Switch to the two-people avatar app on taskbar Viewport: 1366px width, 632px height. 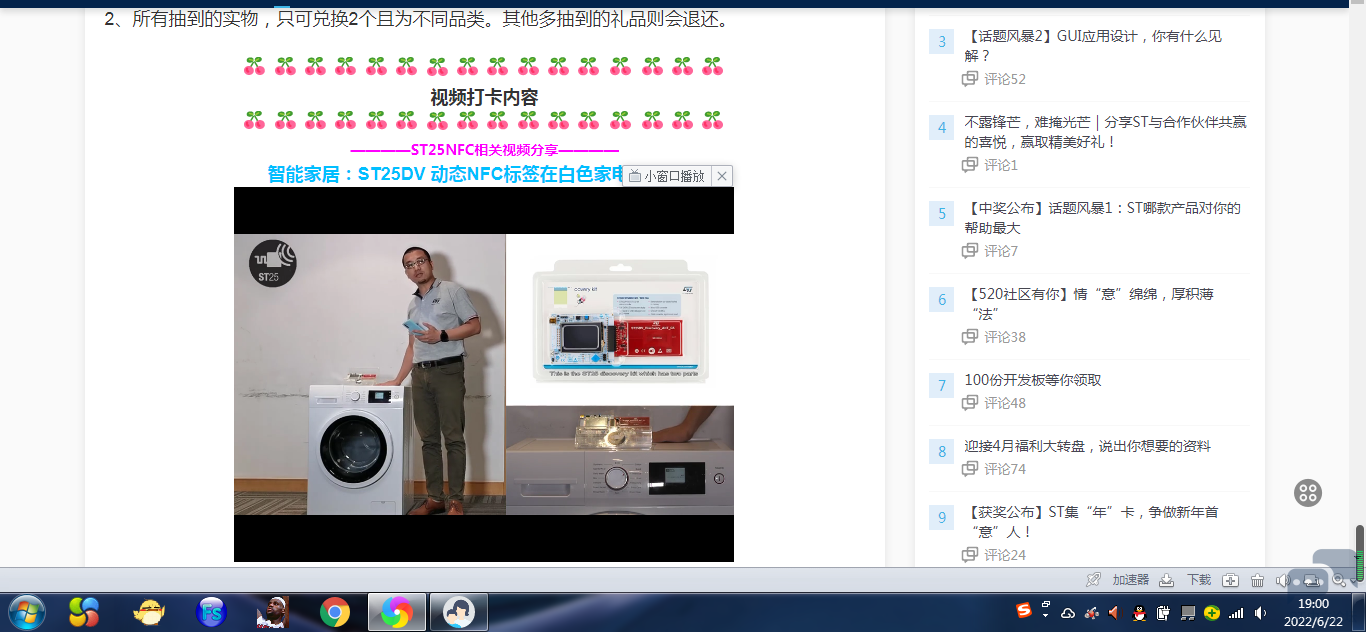459,611
